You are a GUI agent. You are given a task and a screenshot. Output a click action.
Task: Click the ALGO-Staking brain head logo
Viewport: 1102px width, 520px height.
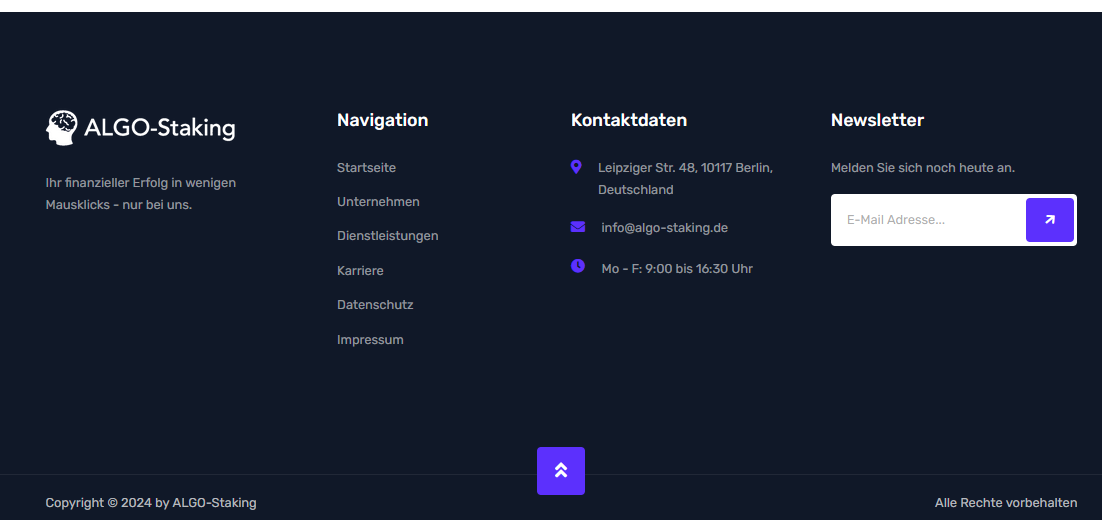tap(62, 128)
